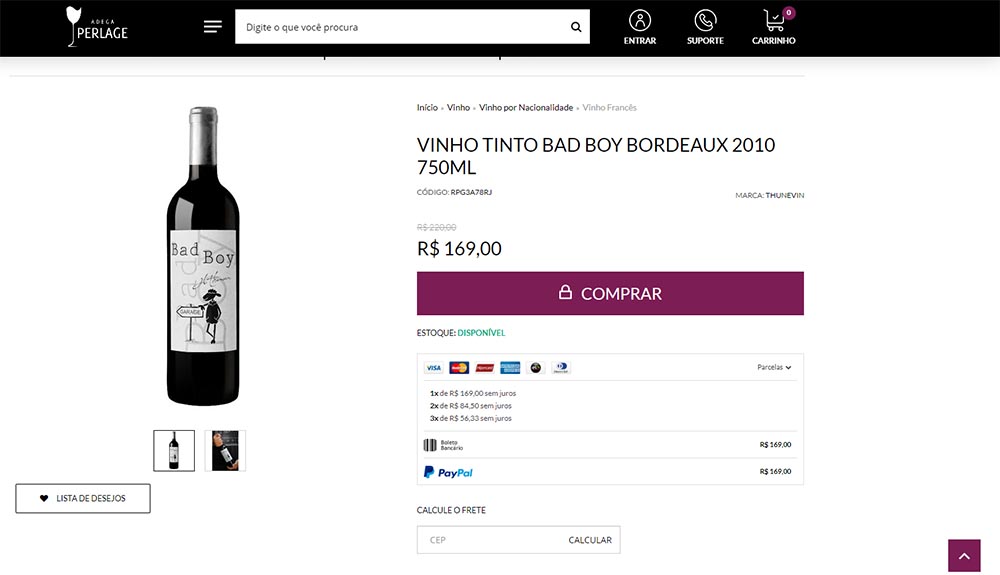The width and height of the screenshot is (1000, 575).
Task: Expand the Parcelas dropdown
Action: (774, 367)
